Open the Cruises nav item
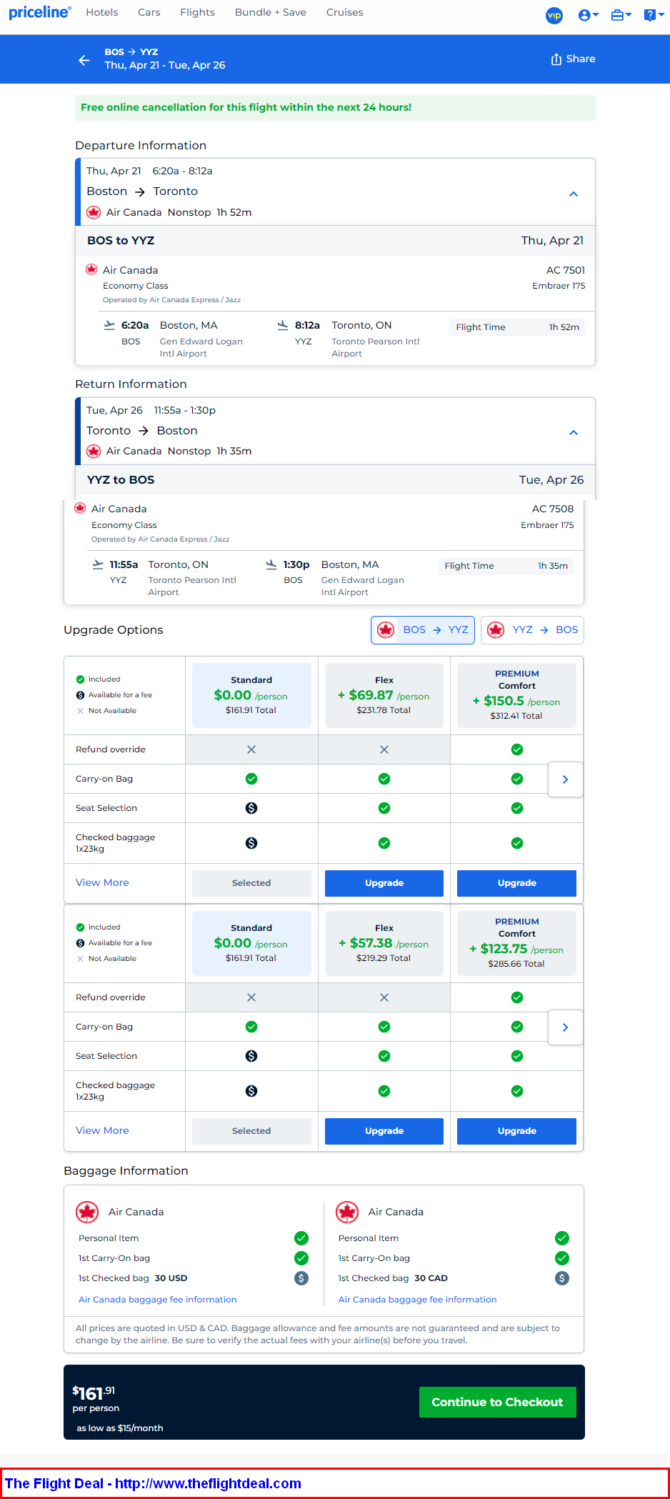This screenshot has height=1499, width=670. (345, 13)
